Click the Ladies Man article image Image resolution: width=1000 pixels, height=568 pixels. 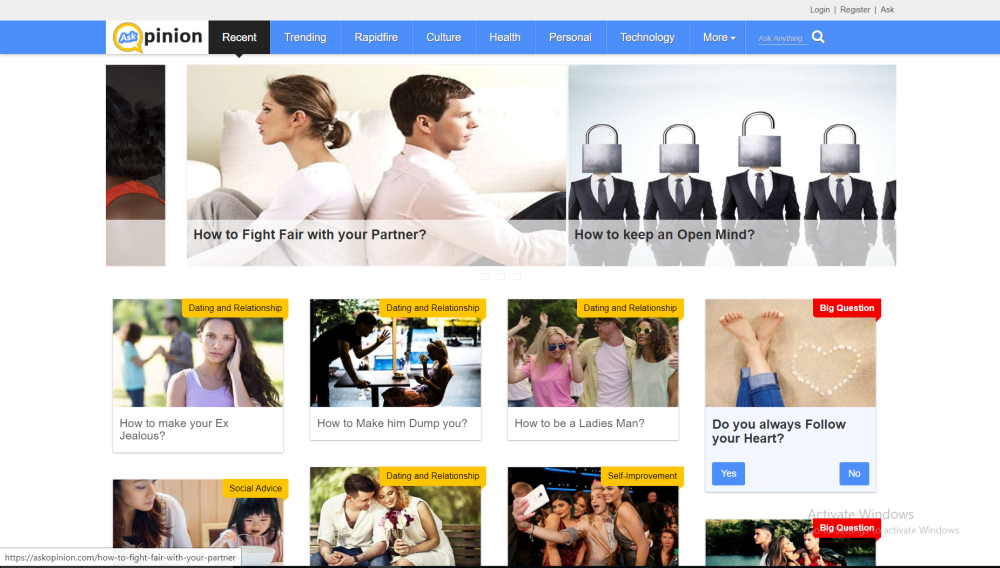pos(593,353)
